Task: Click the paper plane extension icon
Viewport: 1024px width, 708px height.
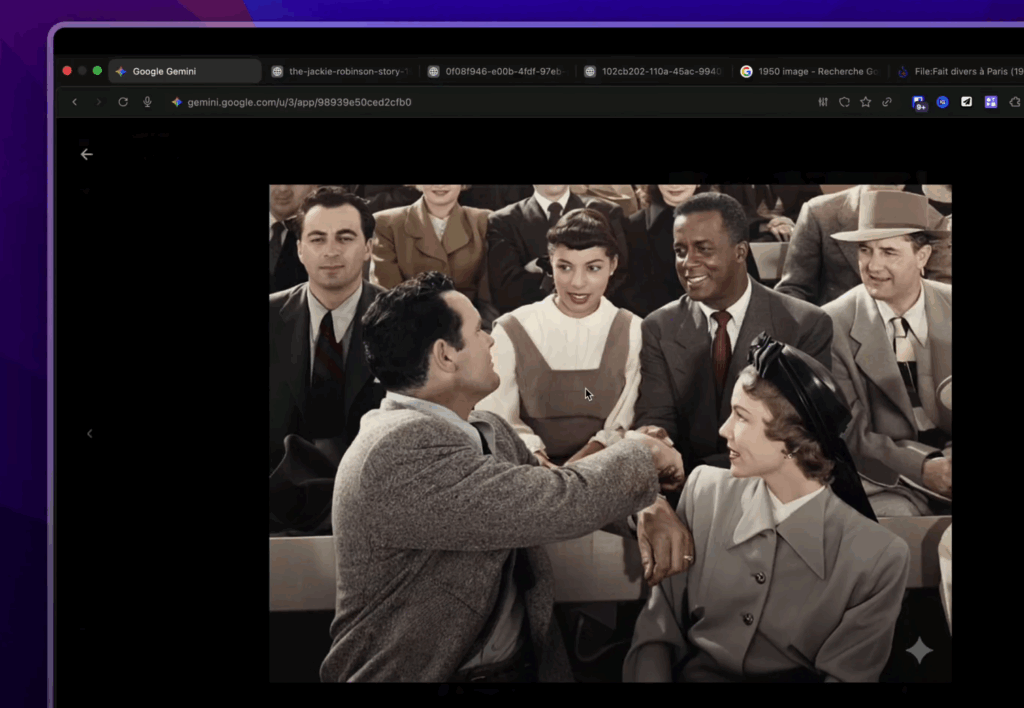Action: (967, 102)
